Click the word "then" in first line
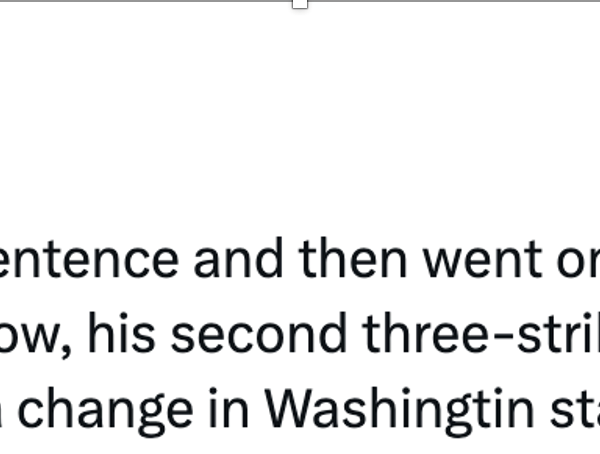600x454 pixels. 352,258
